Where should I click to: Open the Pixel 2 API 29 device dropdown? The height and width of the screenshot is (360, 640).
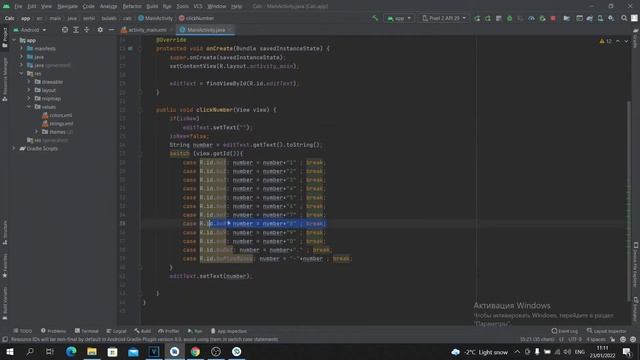pos(444,18)
